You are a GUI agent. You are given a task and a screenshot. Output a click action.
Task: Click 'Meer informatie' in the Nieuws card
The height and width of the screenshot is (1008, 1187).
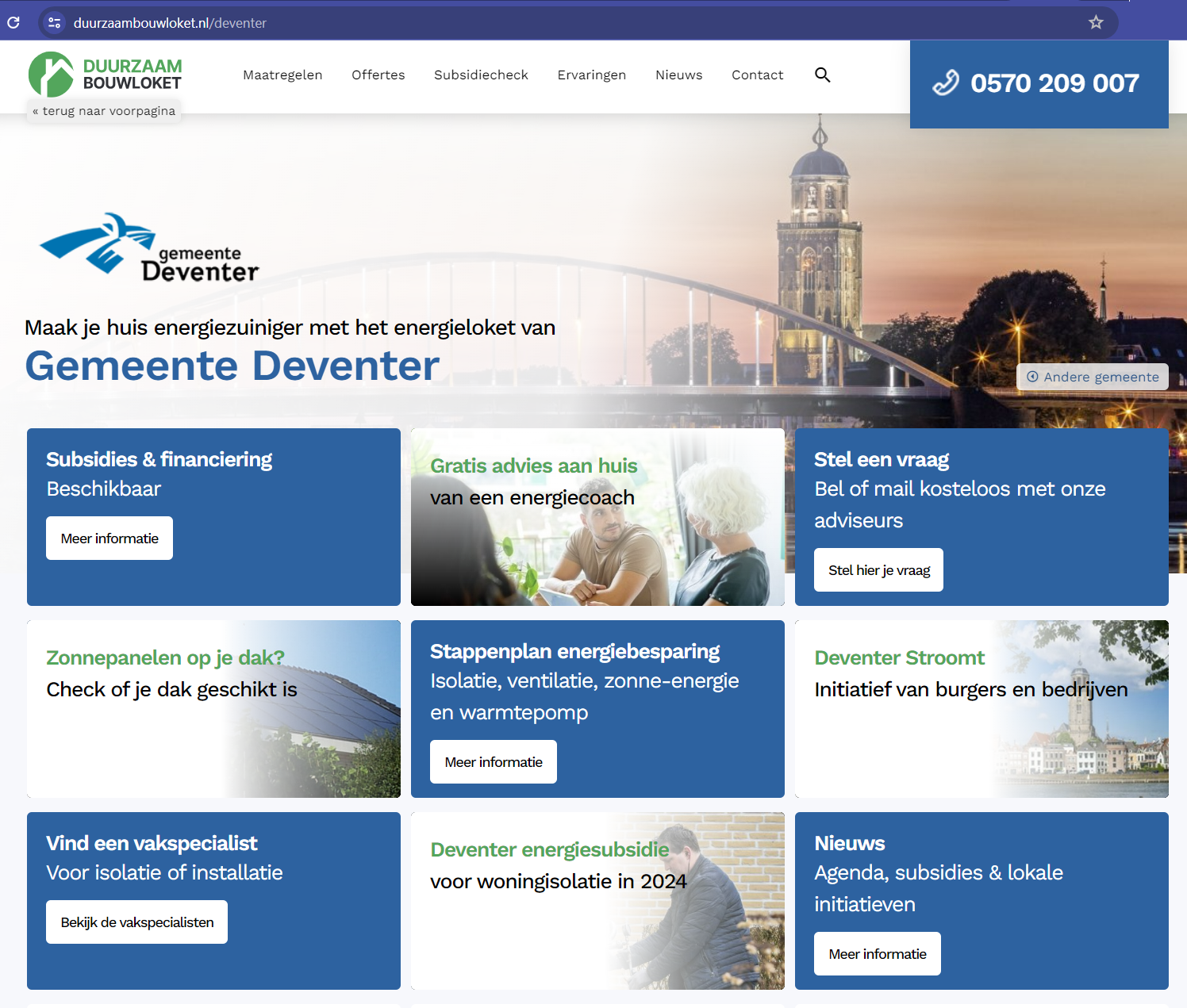pyautogui.click(x=878, y=954)
